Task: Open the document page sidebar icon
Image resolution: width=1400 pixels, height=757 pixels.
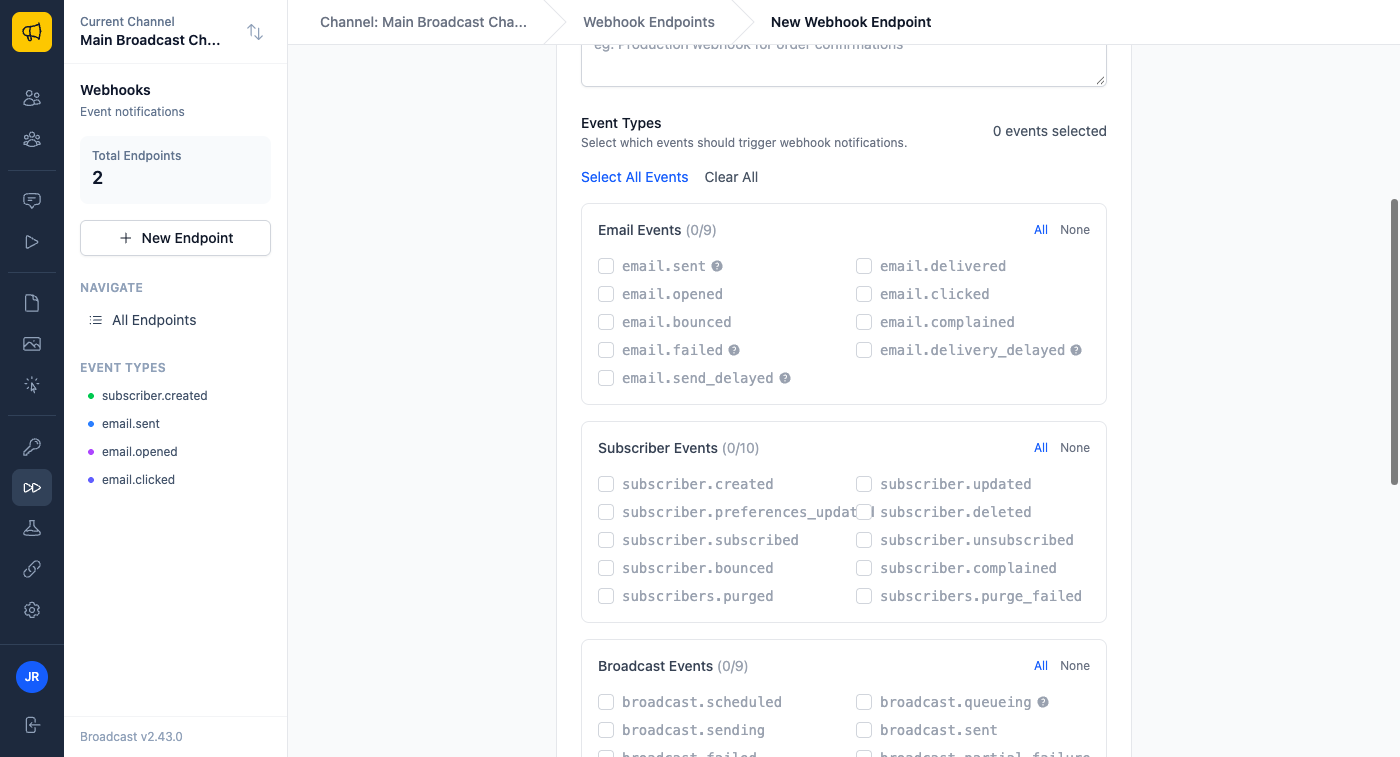Action: point(32,303)
